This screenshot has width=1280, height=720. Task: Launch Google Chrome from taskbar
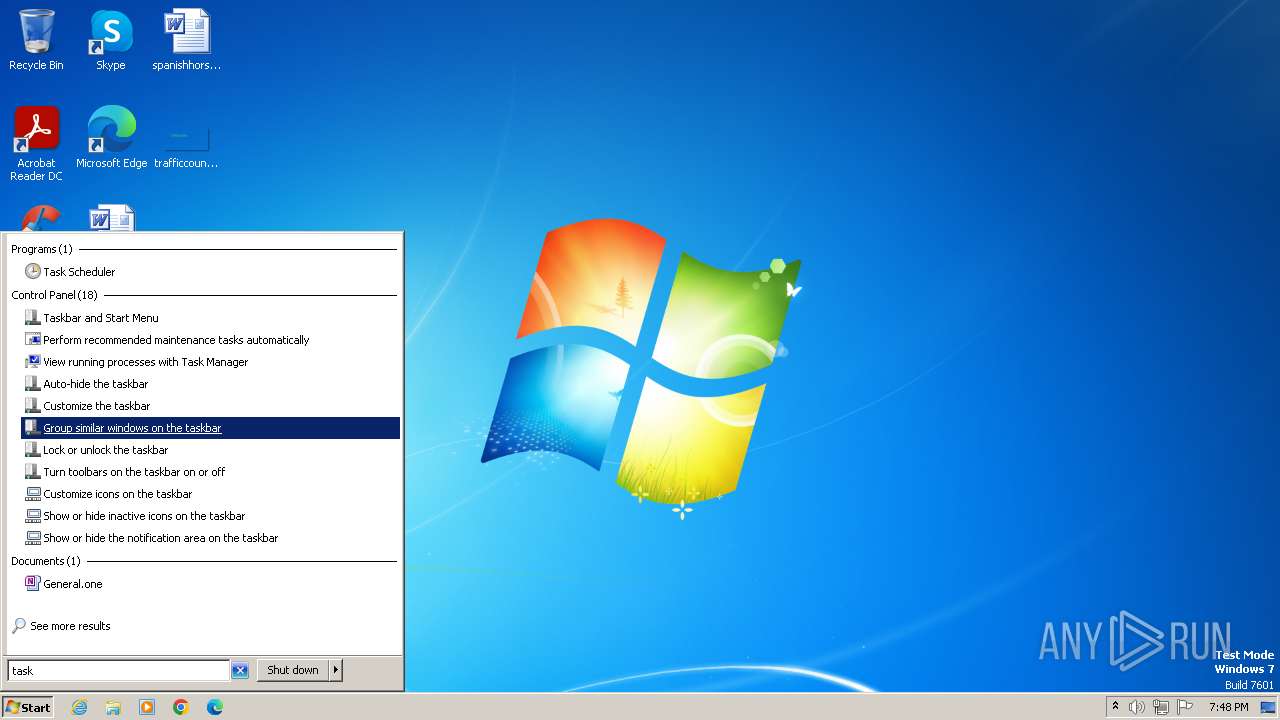(181, 707)
